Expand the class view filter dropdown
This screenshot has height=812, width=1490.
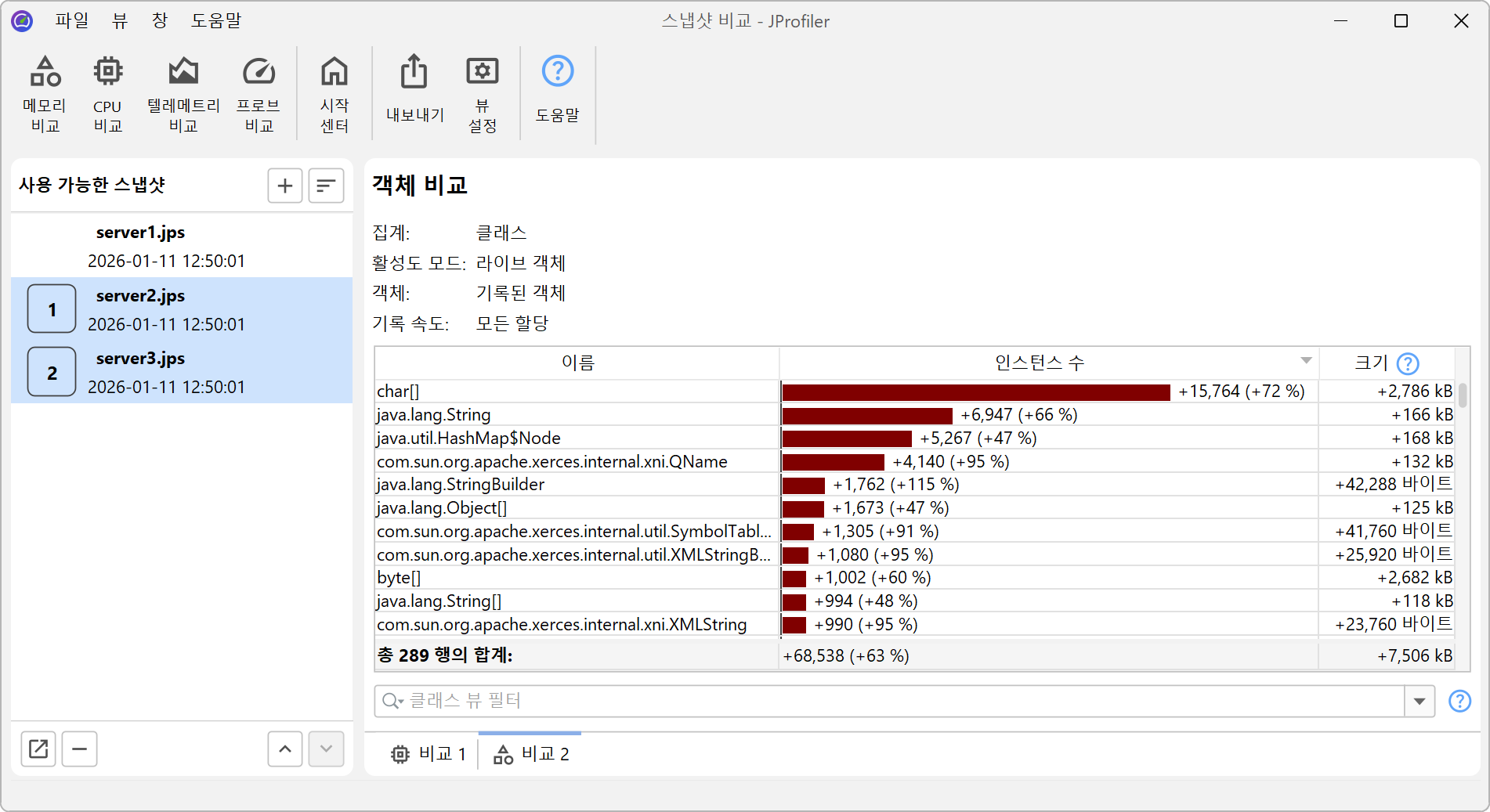click(x=1419, y=701)
